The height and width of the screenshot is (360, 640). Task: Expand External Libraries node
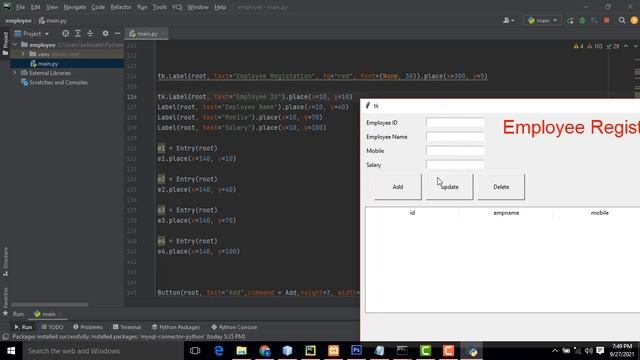(15, 73)
